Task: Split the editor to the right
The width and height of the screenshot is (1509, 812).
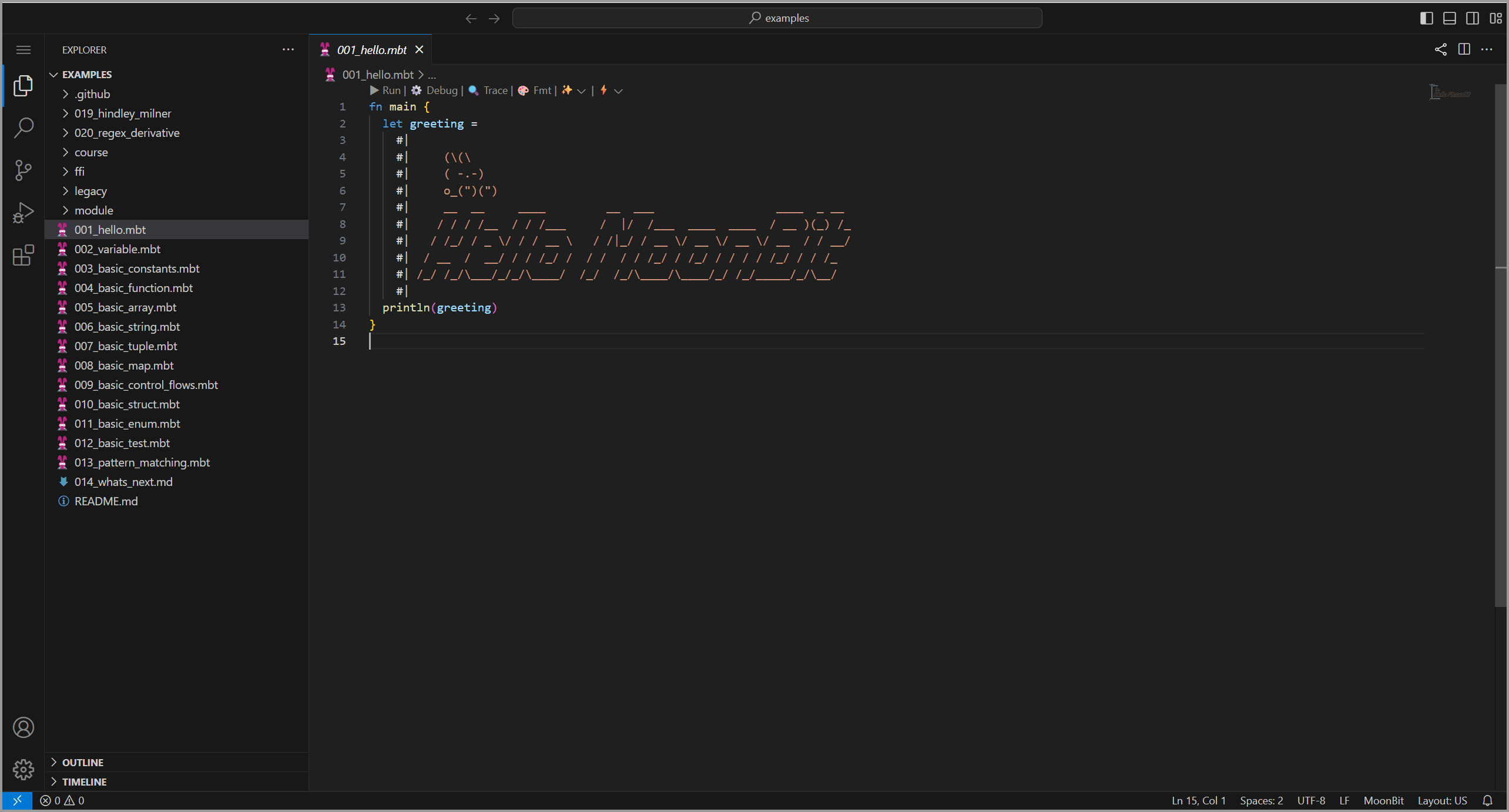Action: coord(1464,50)
